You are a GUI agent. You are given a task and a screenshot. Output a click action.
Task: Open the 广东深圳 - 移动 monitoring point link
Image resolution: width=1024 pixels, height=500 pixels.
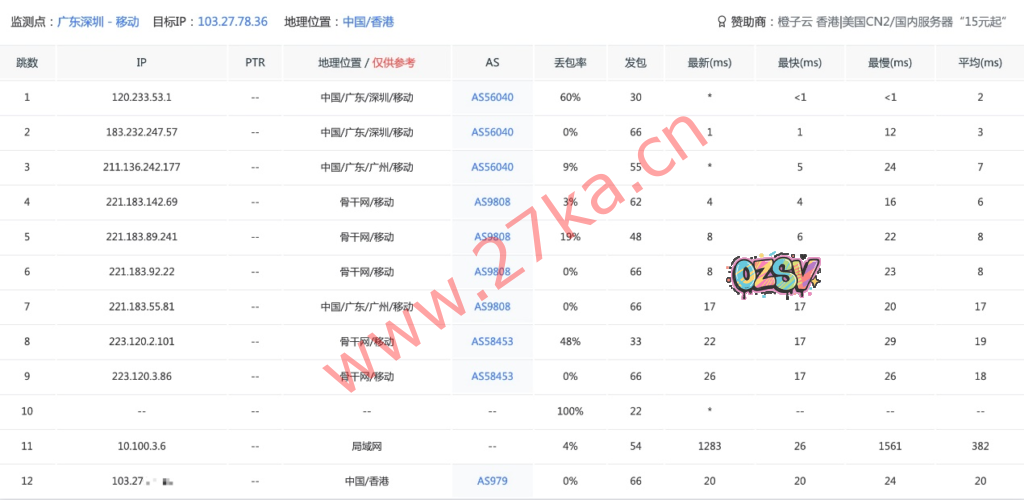coord(98,21)
